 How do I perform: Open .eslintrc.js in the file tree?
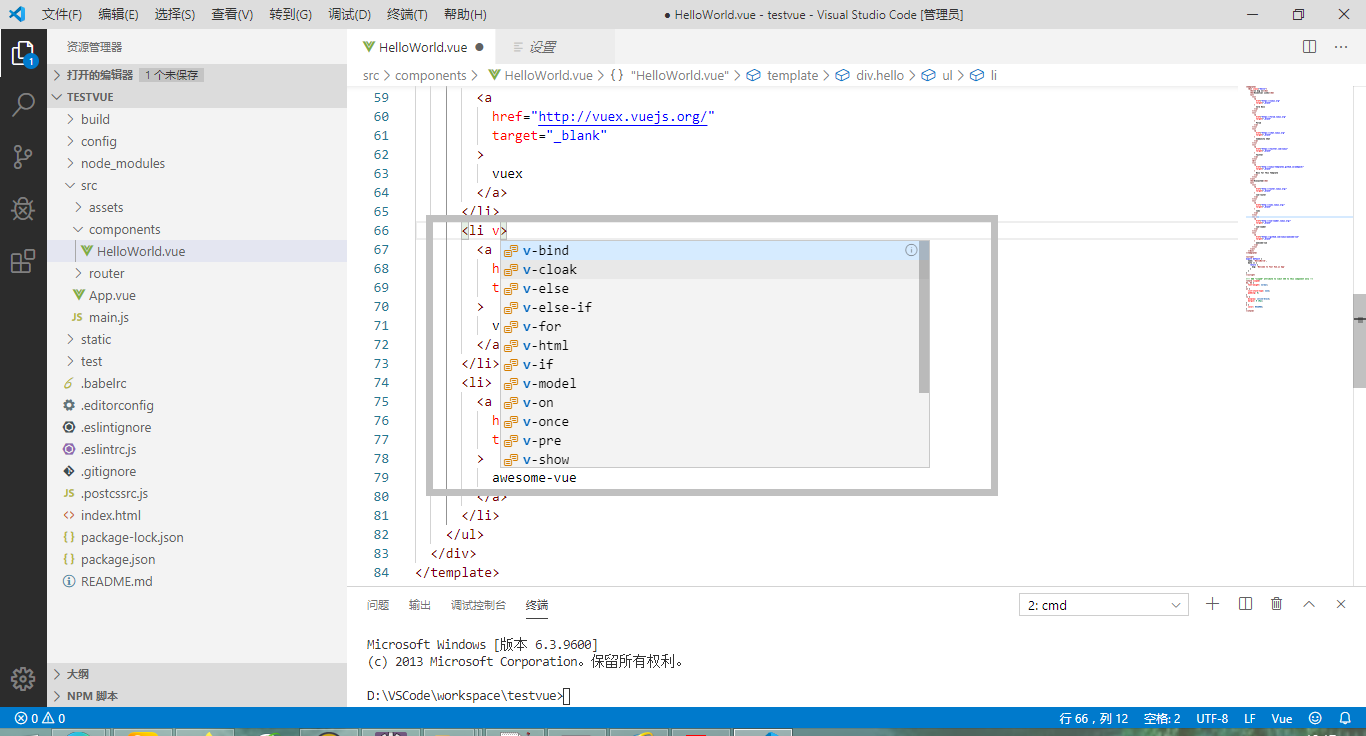point(197,449)
